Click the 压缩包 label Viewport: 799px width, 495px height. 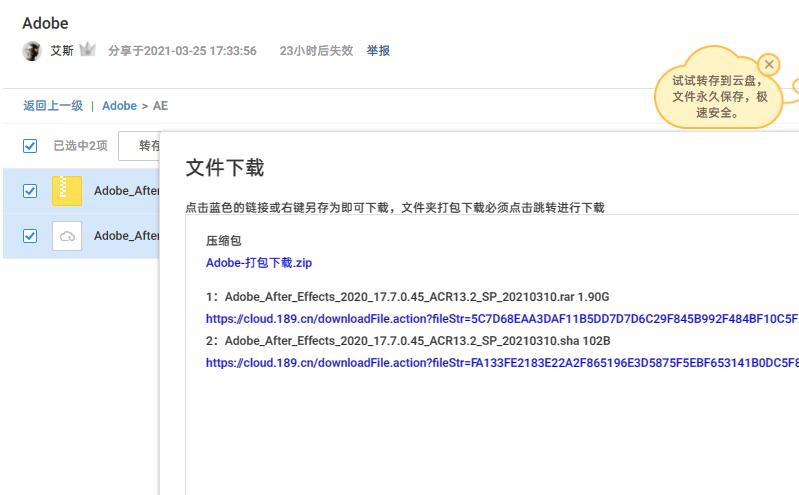point(223,240)
